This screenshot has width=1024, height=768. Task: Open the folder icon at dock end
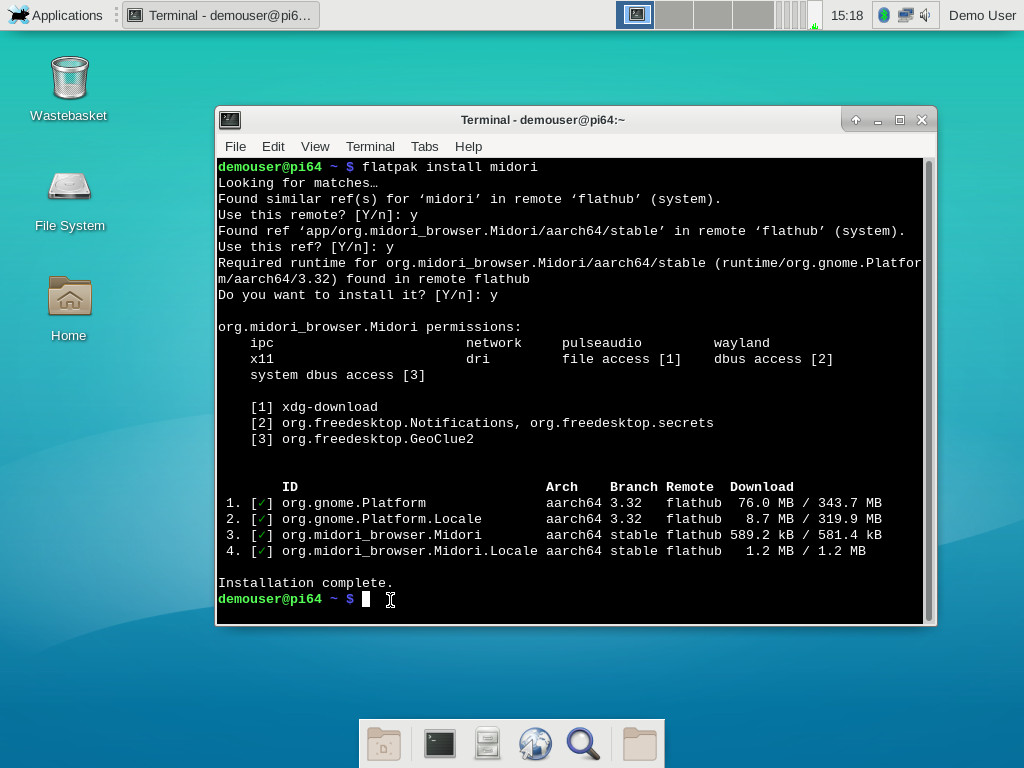[x=639, y=743]
